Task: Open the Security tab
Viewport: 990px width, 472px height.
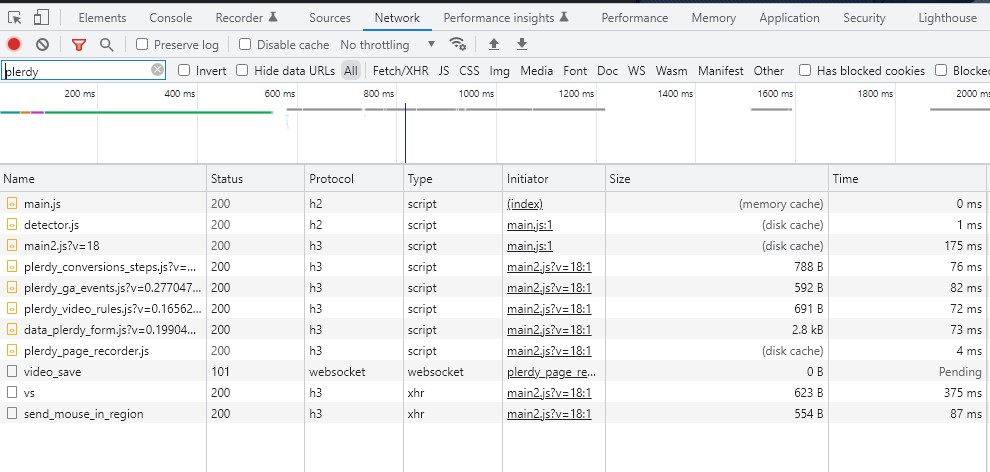Action: tap(864, 18)
